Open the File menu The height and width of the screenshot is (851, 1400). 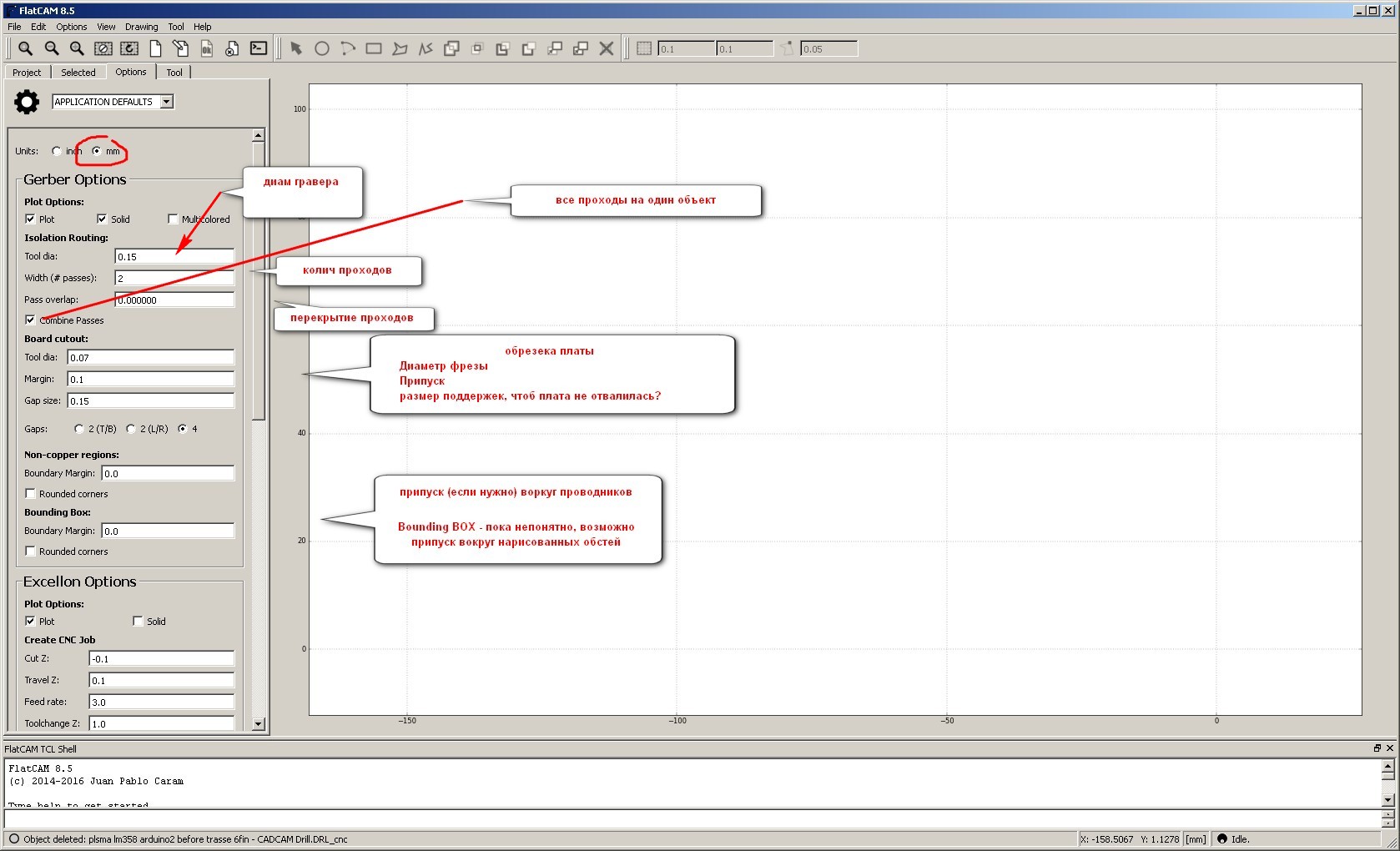point(14,27)
